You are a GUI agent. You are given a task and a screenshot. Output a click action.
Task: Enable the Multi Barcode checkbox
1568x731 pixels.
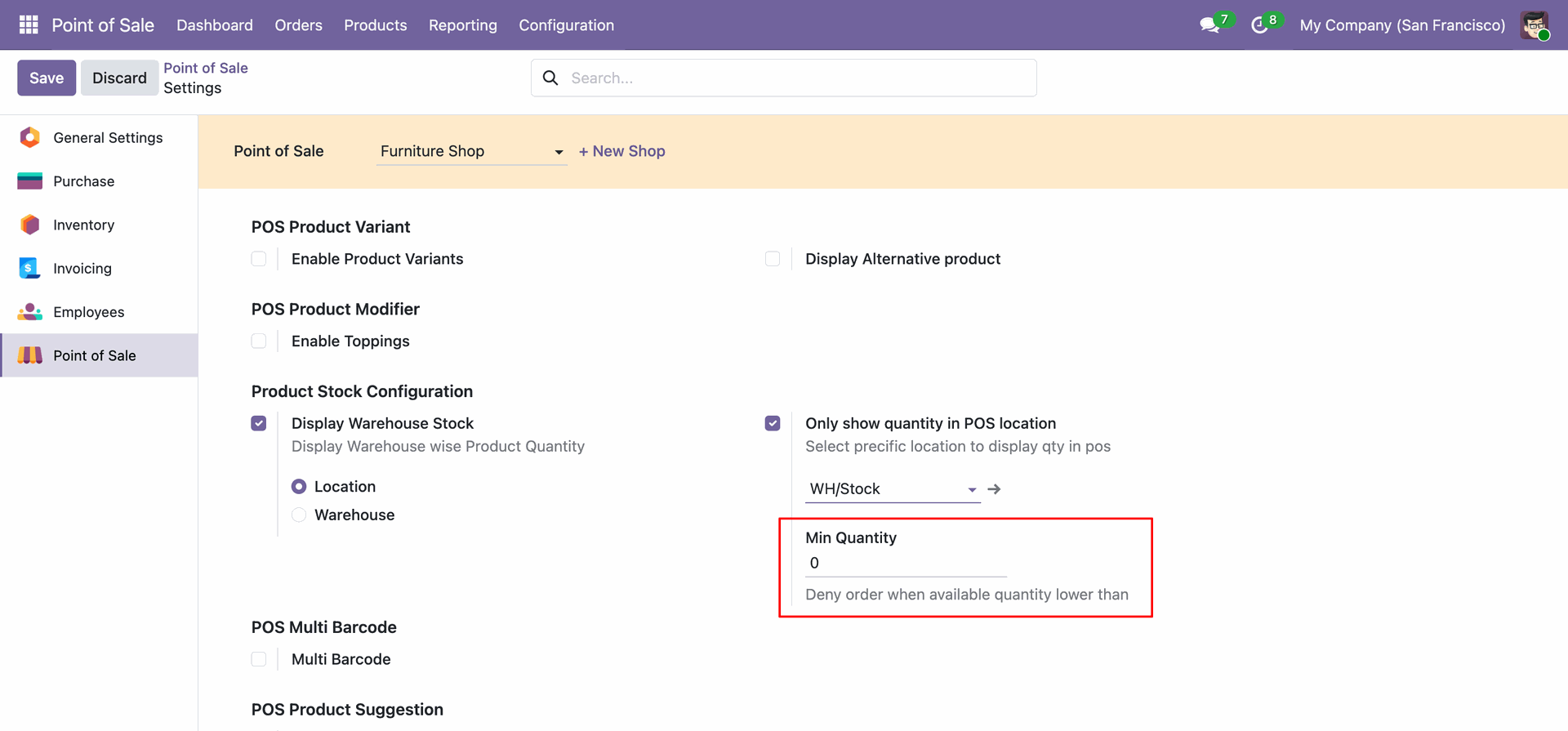click(x=259, y=659)
